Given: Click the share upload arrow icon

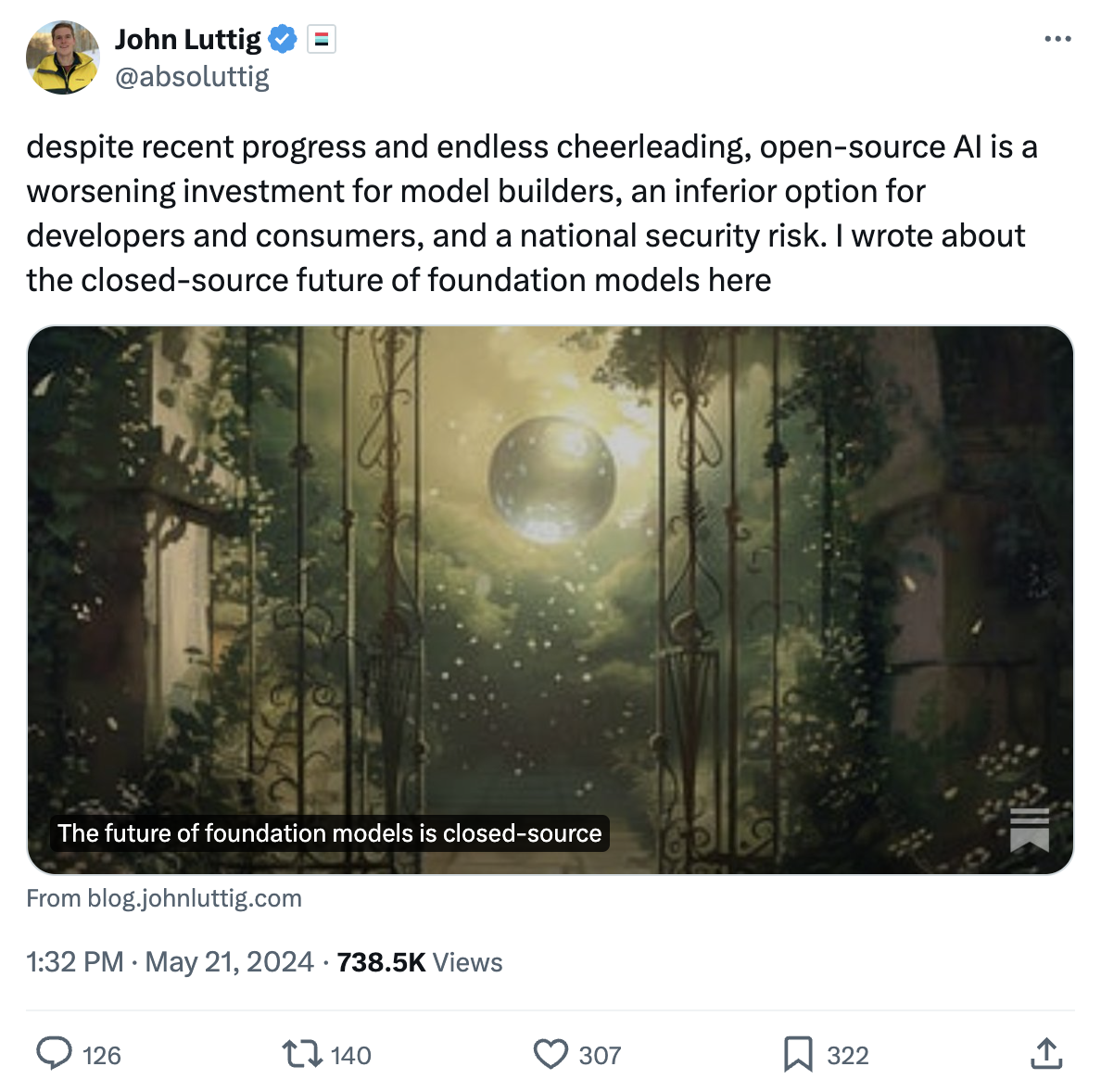Looking at the screenshot, I should pyautogui.click(x=1046, y=1054).
